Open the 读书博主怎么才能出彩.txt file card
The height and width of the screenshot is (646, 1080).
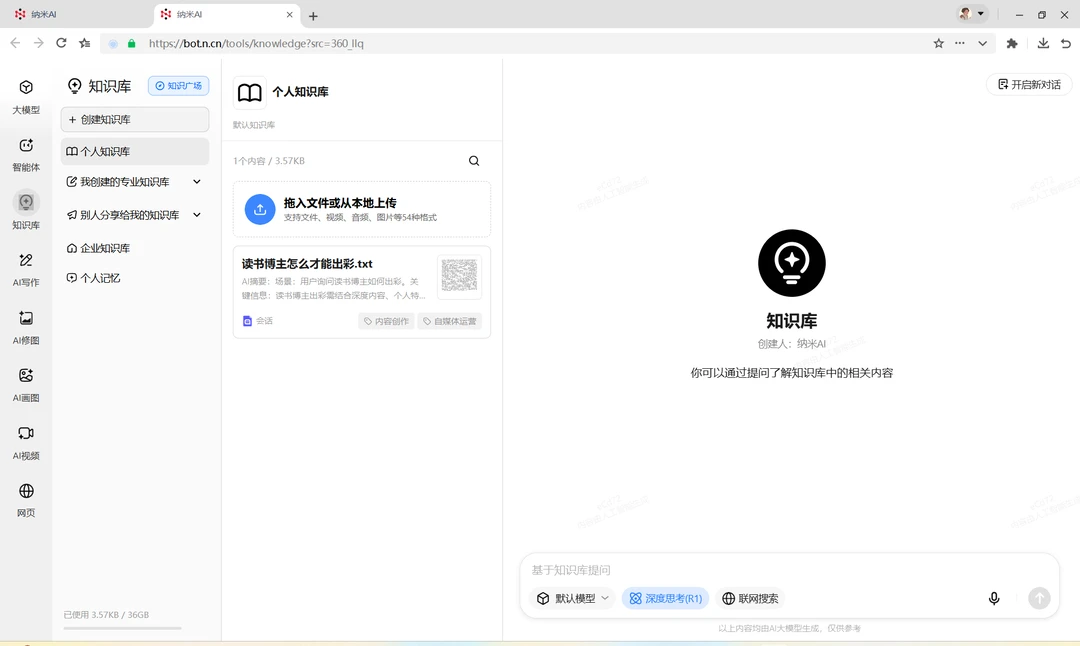point(362,292)
